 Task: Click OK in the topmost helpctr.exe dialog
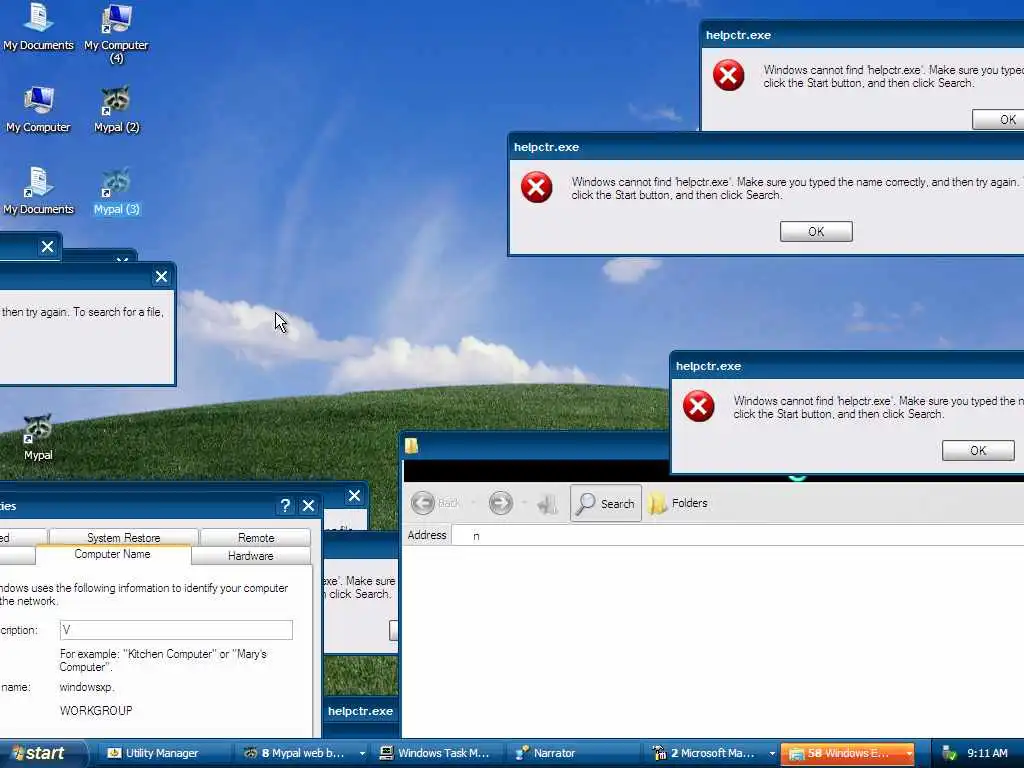point(999,120)
